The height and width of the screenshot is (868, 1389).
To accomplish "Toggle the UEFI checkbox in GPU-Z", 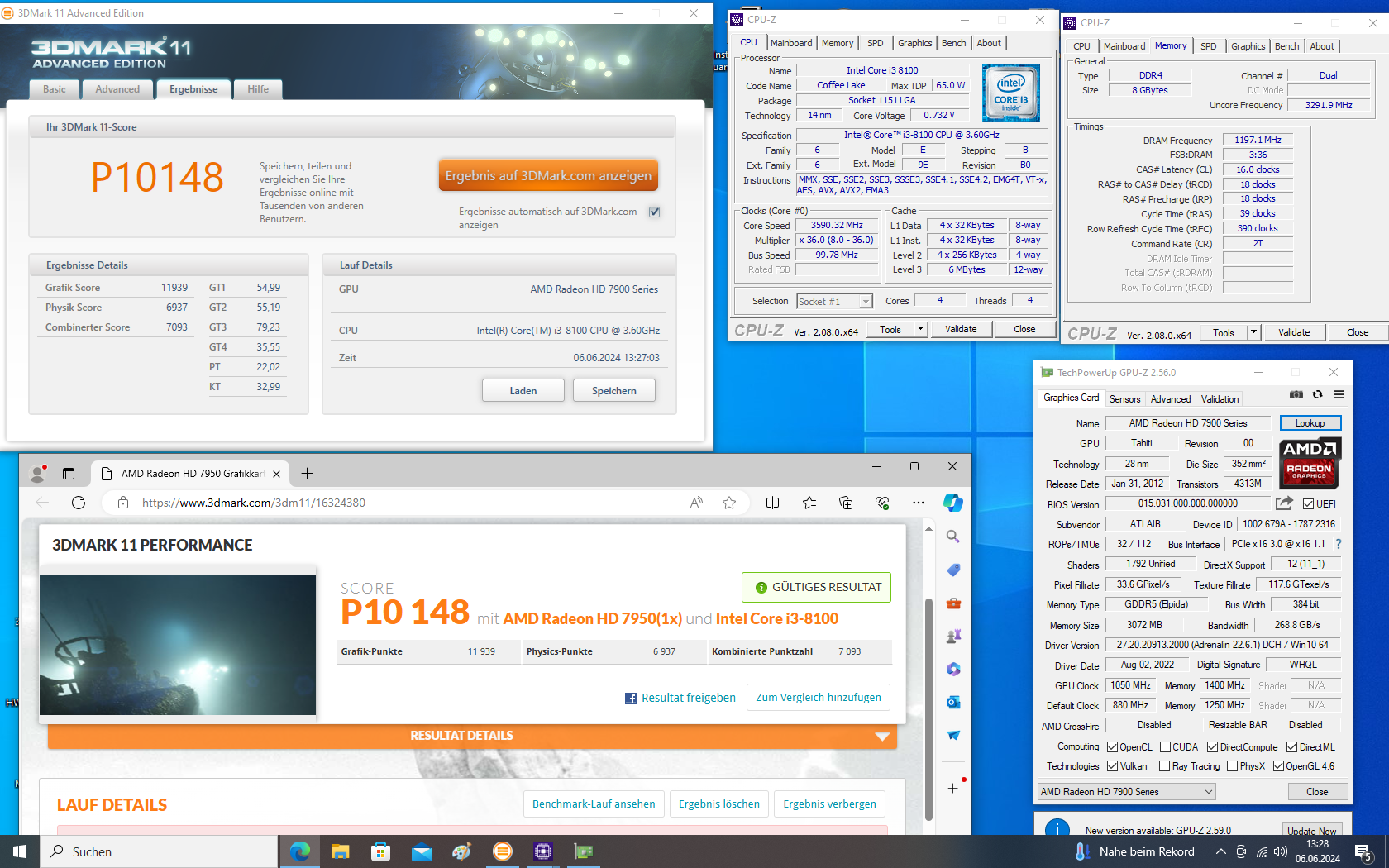I will coord(1308,503).
